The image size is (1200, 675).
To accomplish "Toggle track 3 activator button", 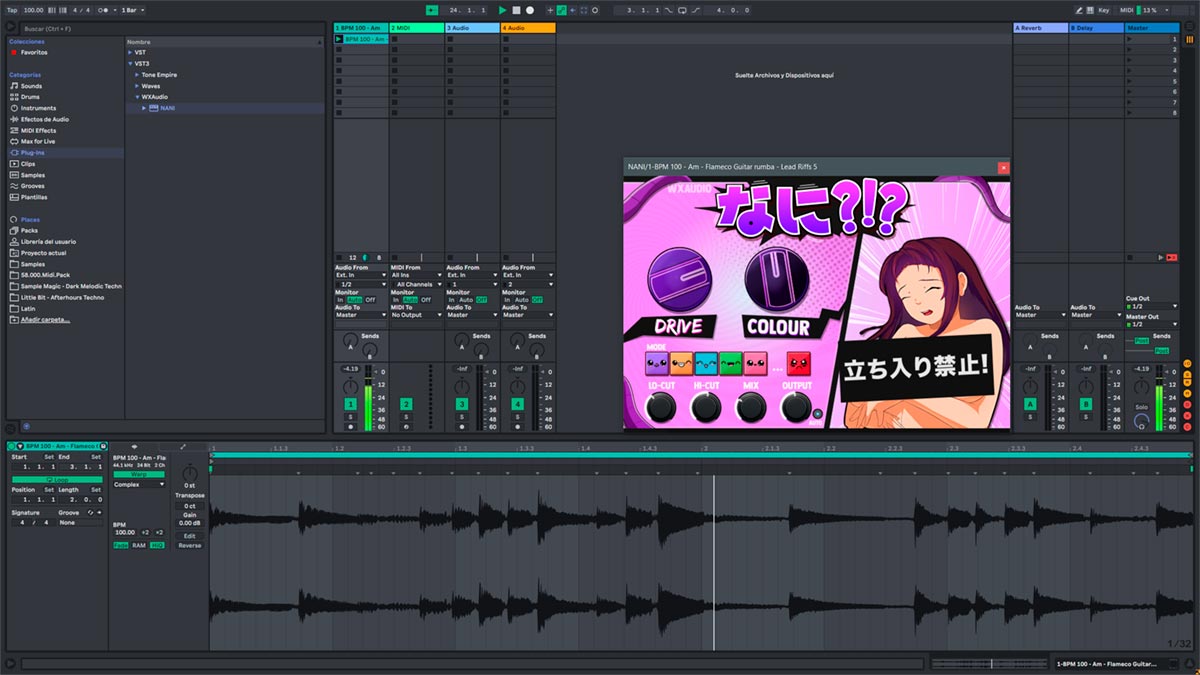I will [x=462, y=403].
